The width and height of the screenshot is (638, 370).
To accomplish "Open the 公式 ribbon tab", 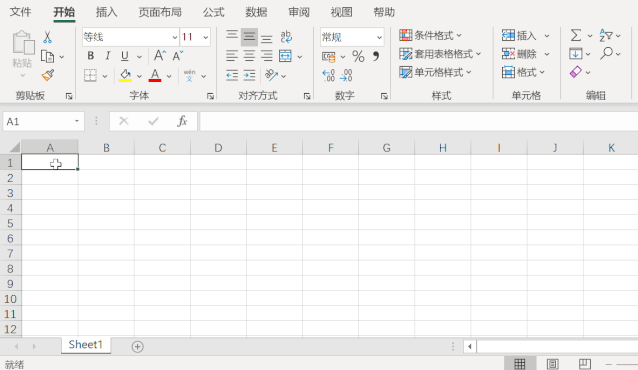I will coord(214,12).
